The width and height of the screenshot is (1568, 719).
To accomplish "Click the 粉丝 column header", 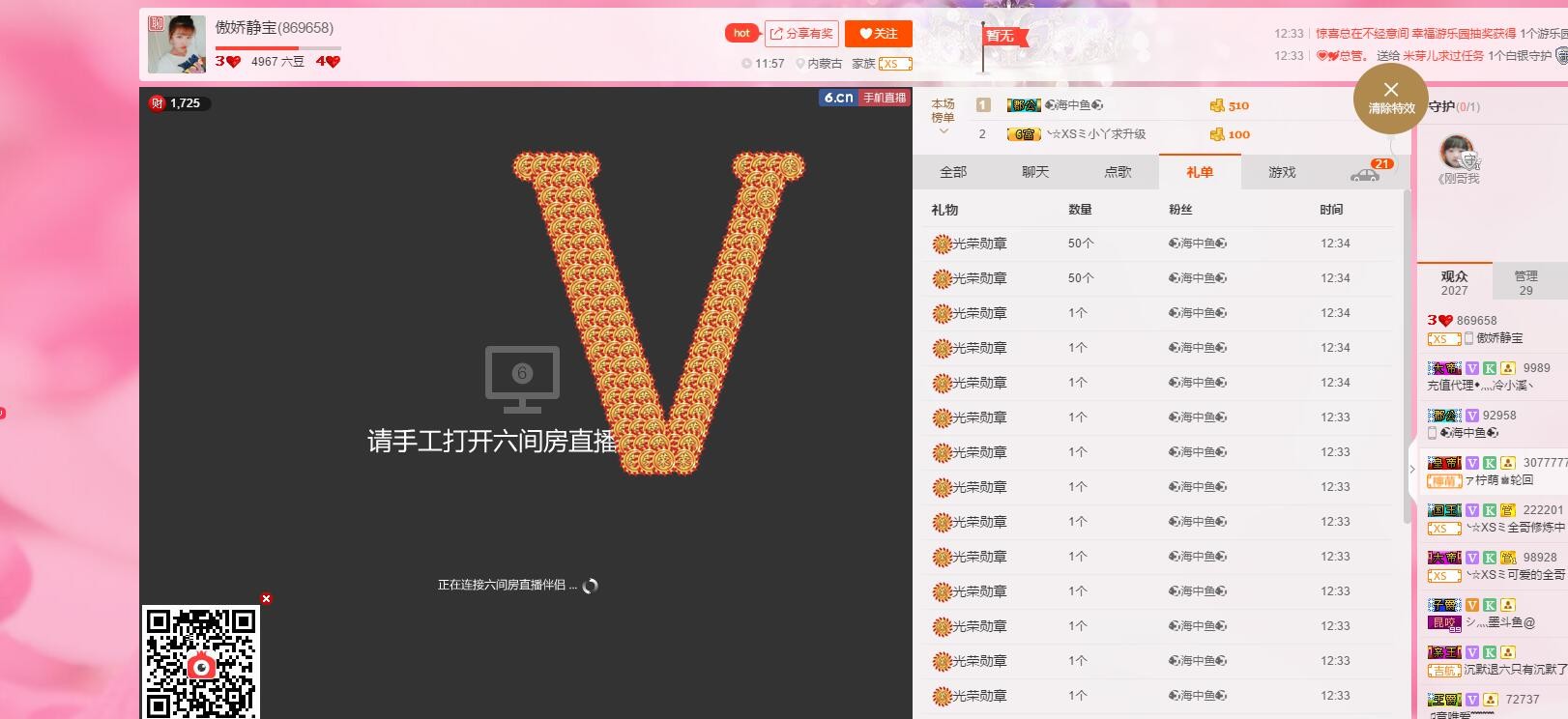I will [x=1180, y=210].
